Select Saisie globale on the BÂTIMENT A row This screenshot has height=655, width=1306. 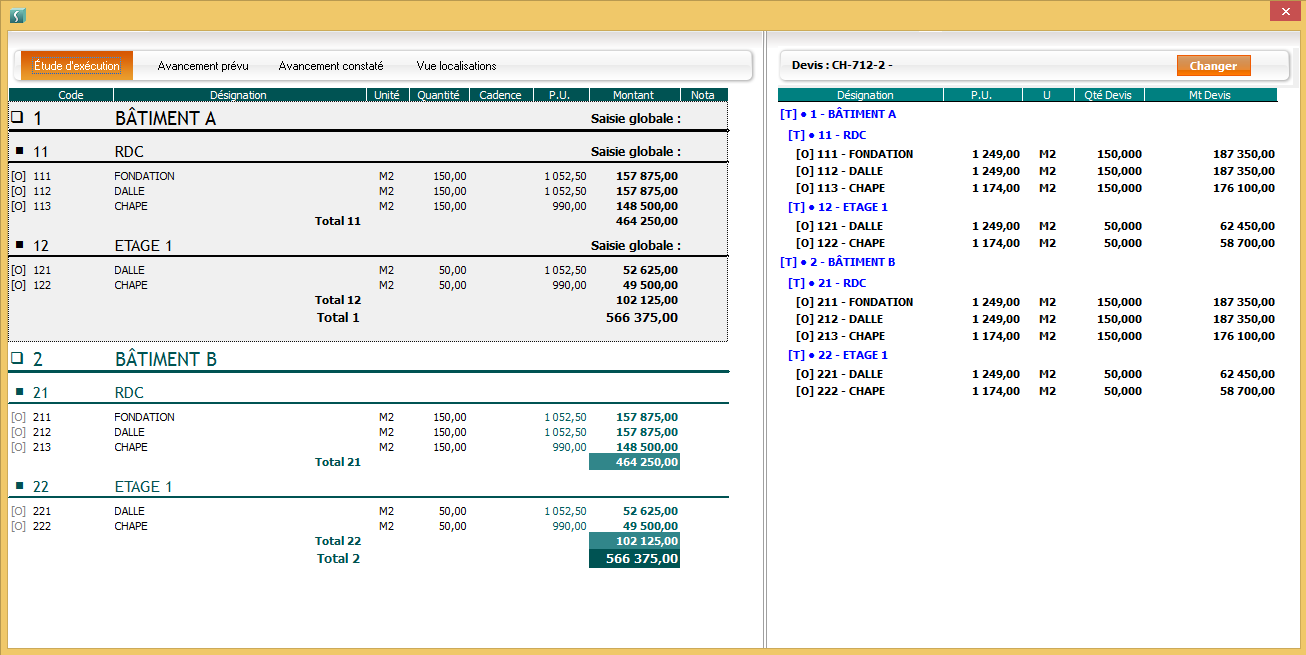point(636,119)
